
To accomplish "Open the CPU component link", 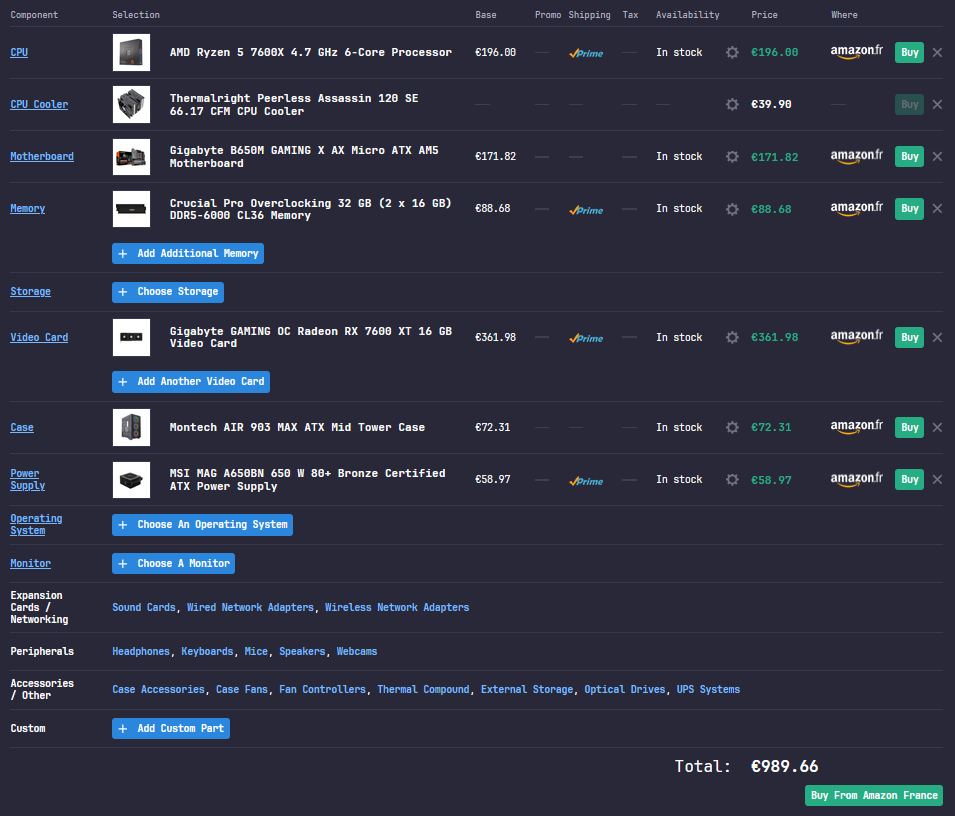I will click(19, 52).
